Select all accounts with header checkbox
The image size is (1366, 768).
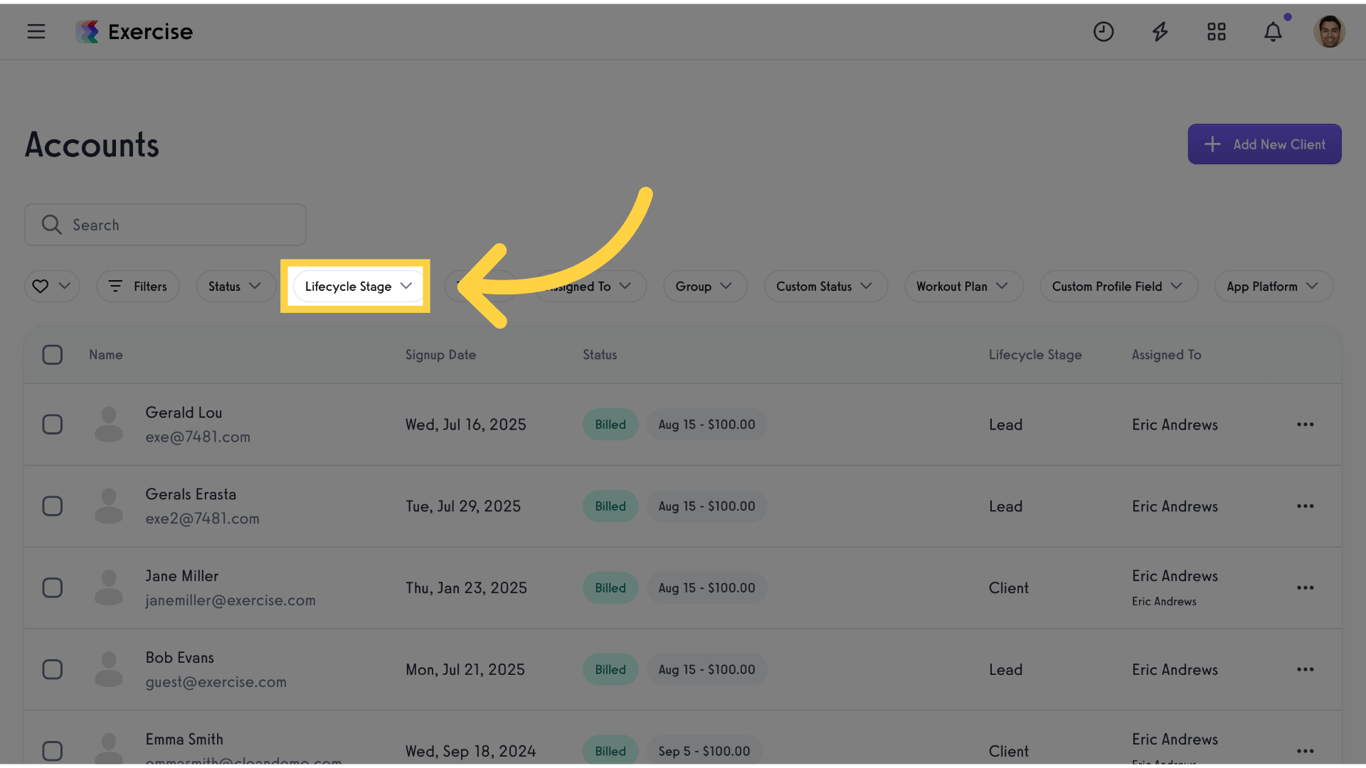53,355
